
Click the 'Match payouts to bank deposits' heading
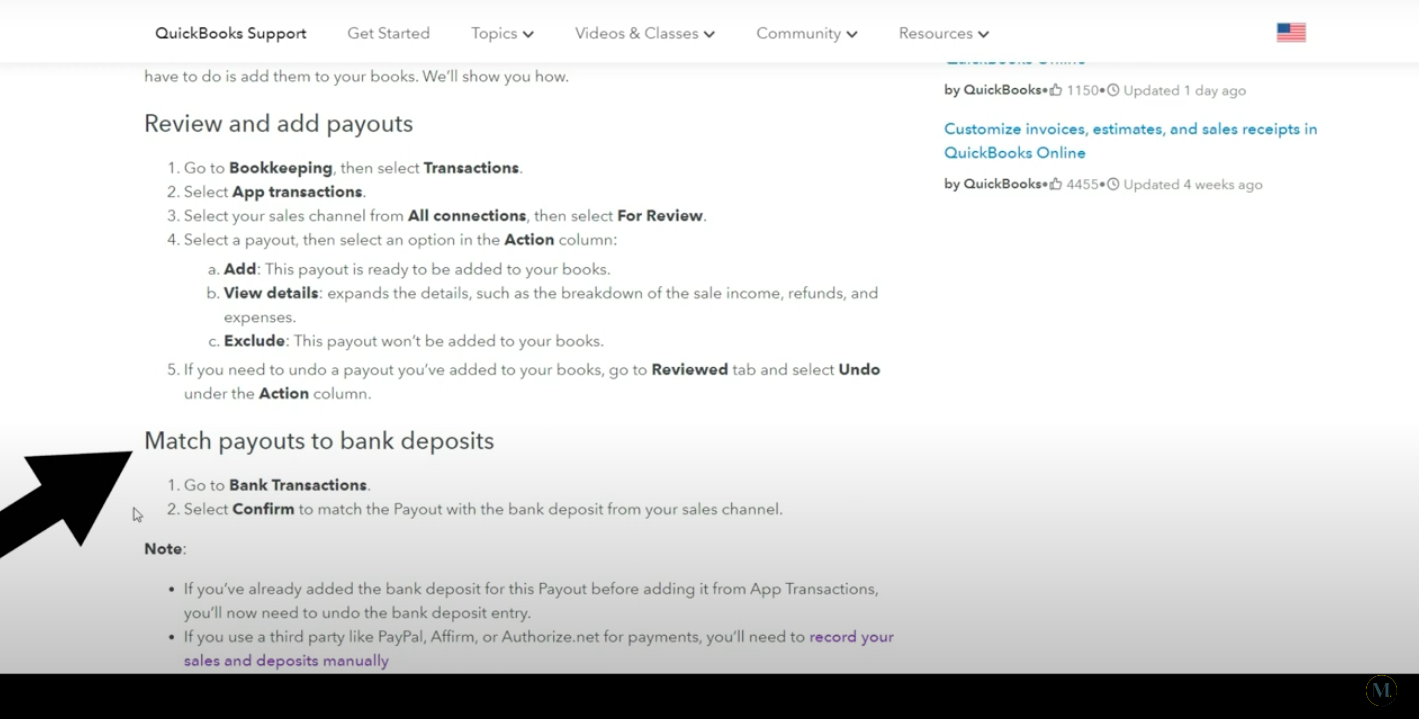pos(319,441)
